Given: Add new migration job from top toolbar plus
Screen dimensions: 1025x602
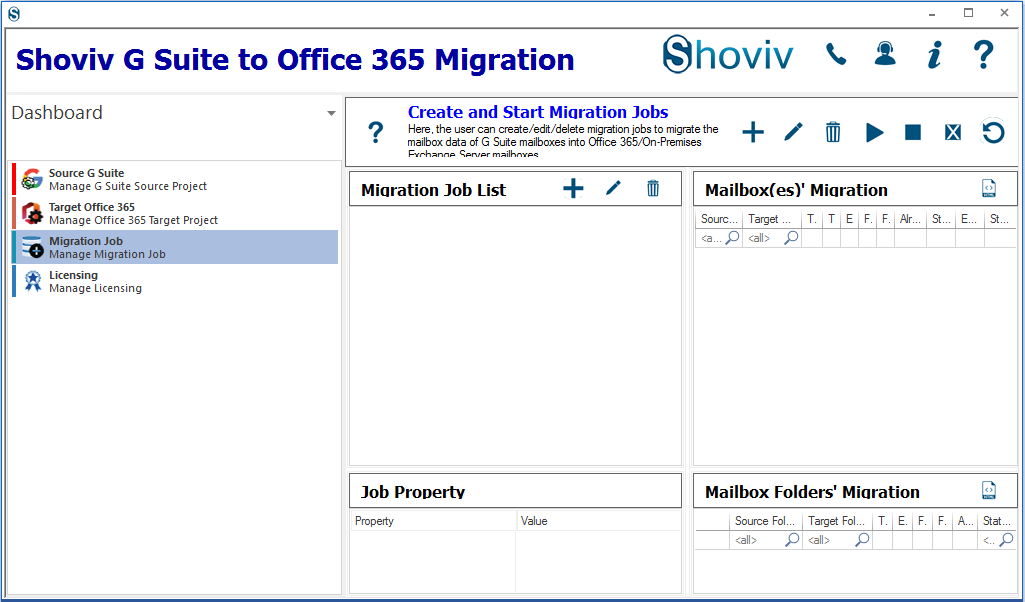Looking at the screenshot, I should point(753,133).
